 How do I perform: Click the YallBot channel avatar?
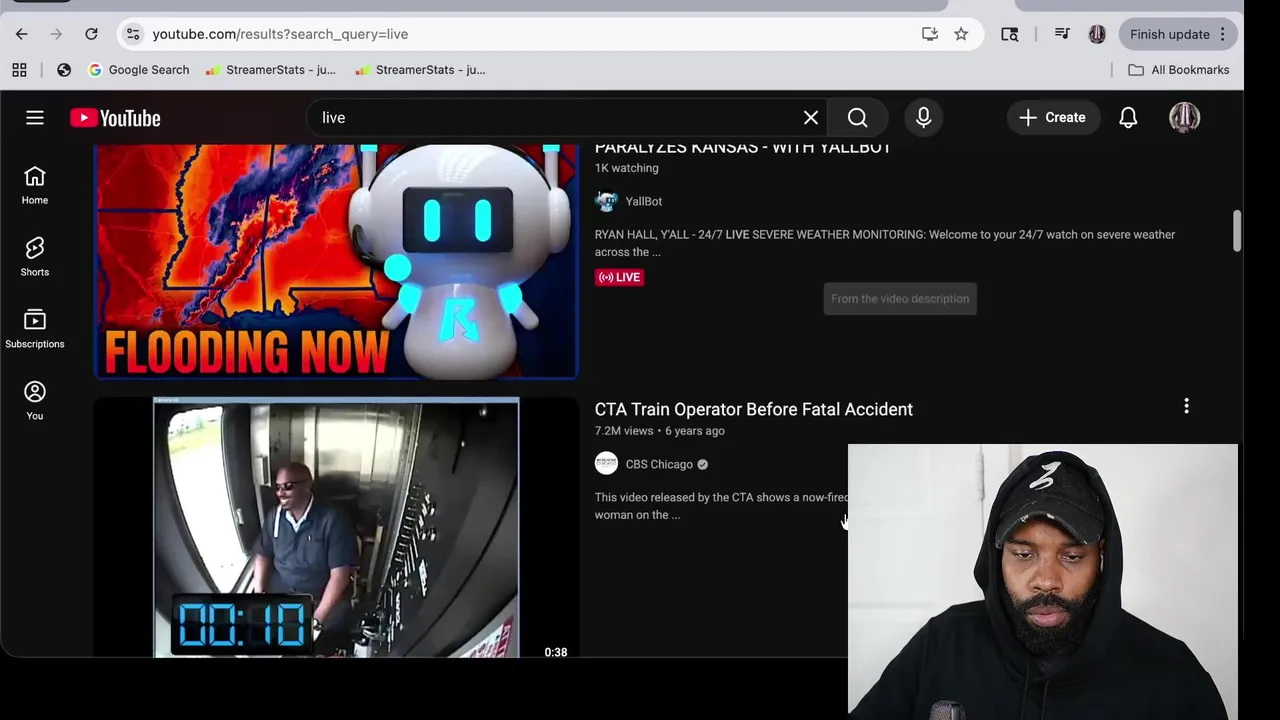tap(606, 201)
